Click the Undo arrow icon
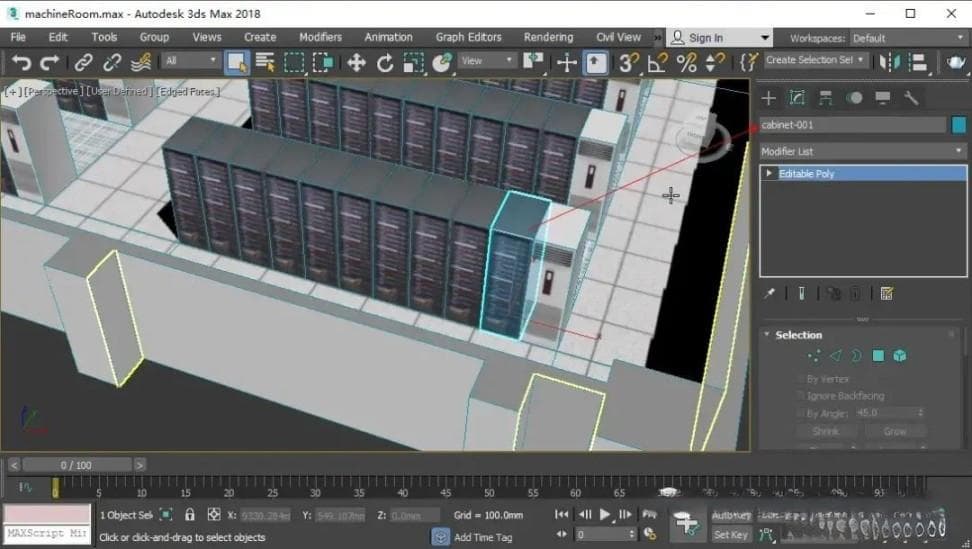 [x=21, y=63]
